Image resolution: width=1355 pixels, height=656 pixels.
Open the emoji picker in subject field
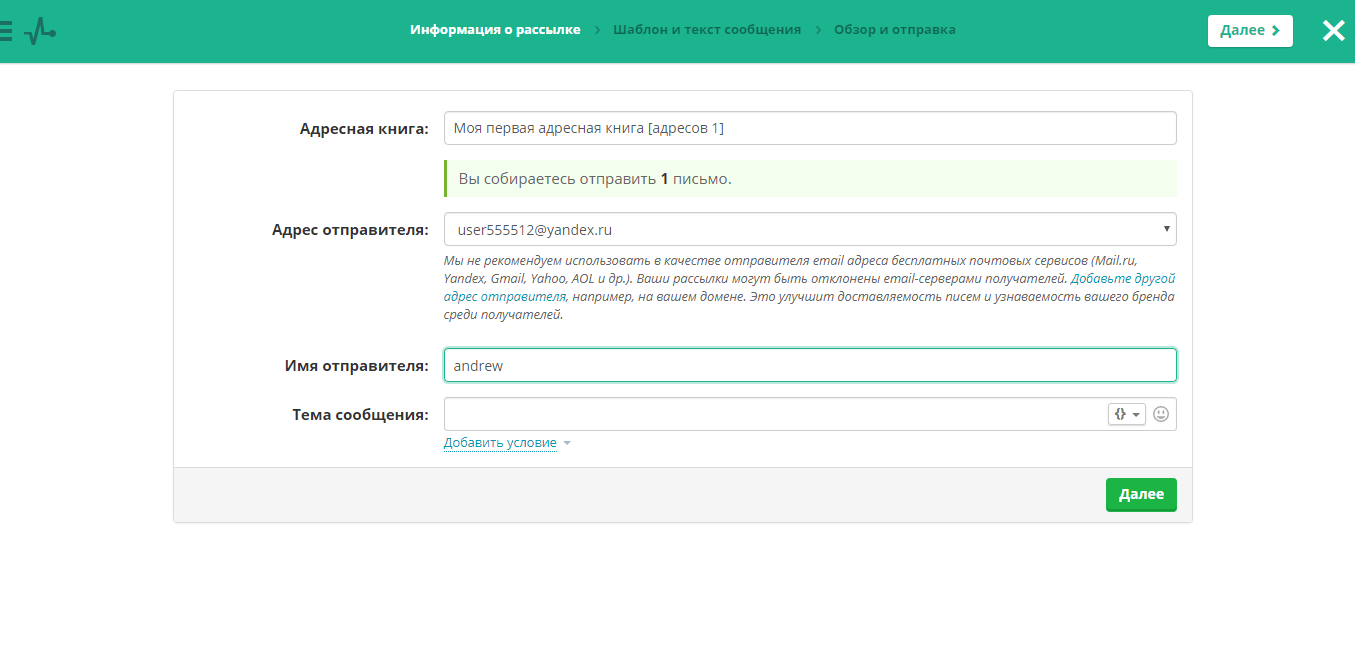pyautogui.click(x=1160, y=414)
